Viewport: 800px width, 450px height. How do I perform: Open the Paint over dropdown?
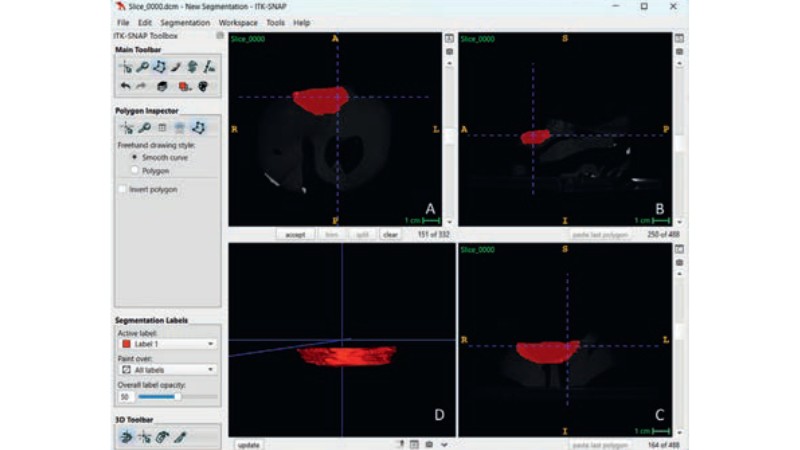pyautogui.click(x=168, y=369)
